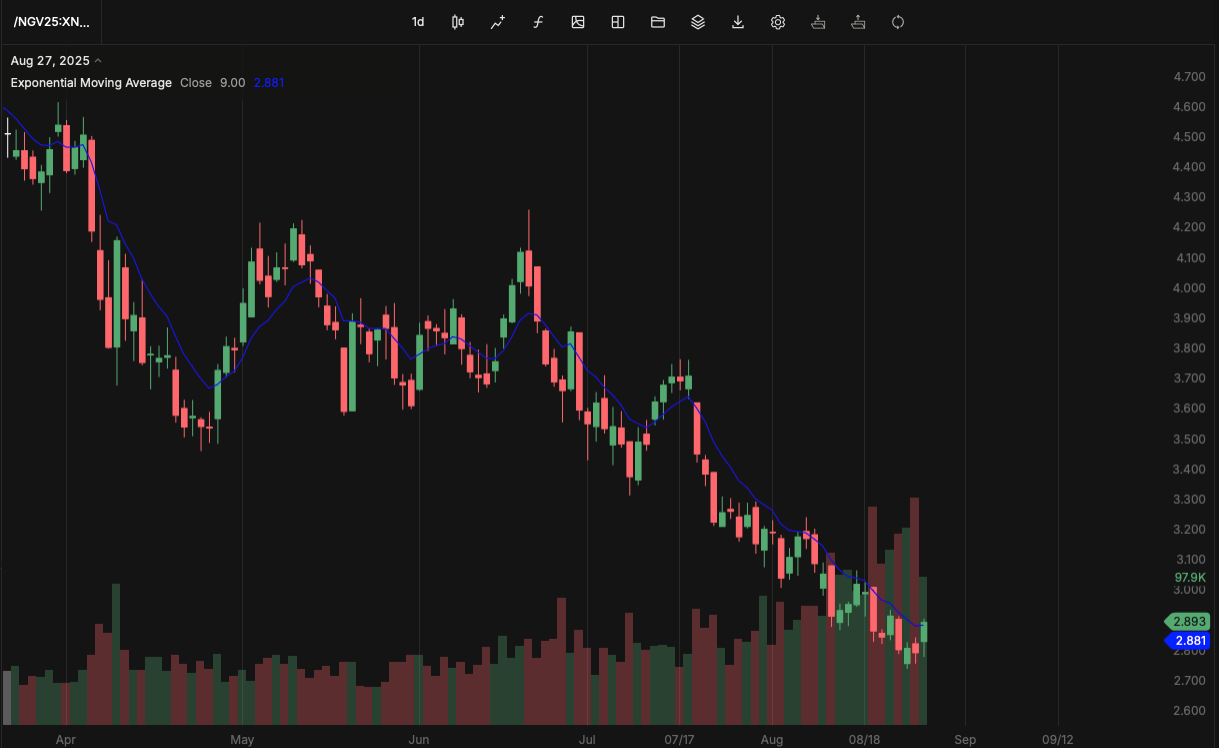This screenshot has width=1219, height=748.
Task: Click the Jul label on time axis
Action: pos(587,740)
